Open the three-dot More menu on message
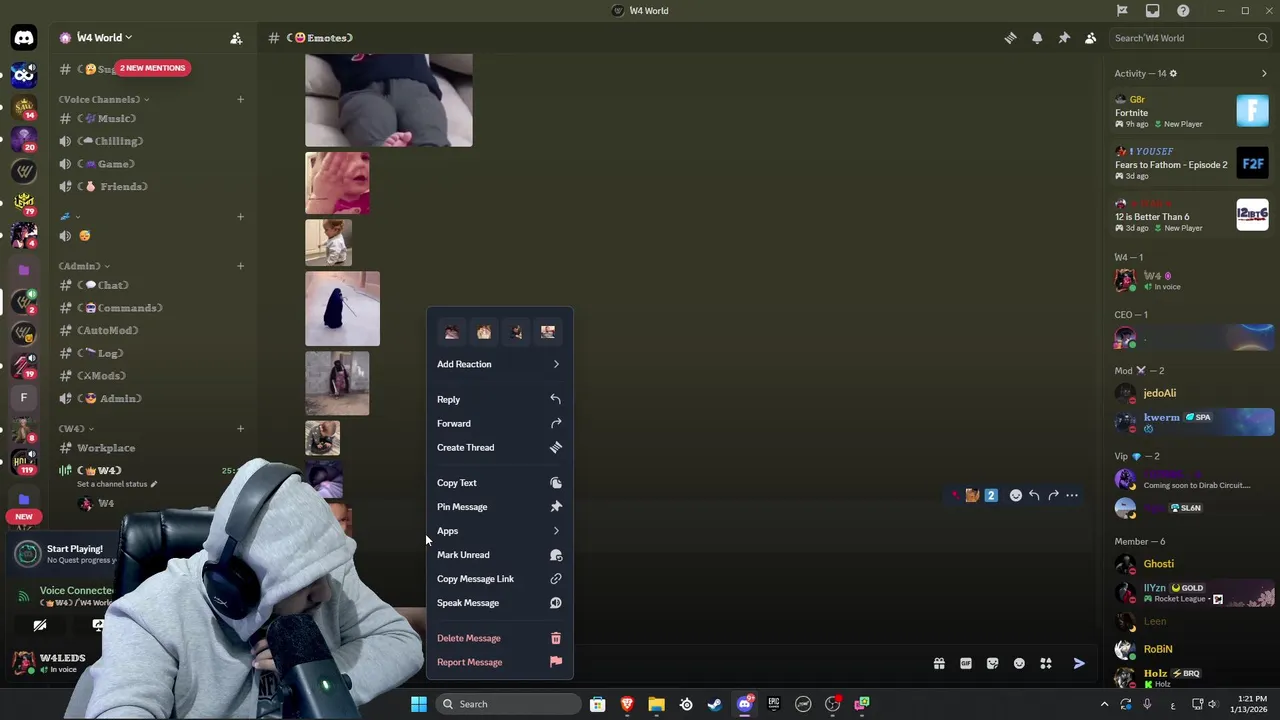This screenshot has height=720, width=1280. tap(1072, 495)
